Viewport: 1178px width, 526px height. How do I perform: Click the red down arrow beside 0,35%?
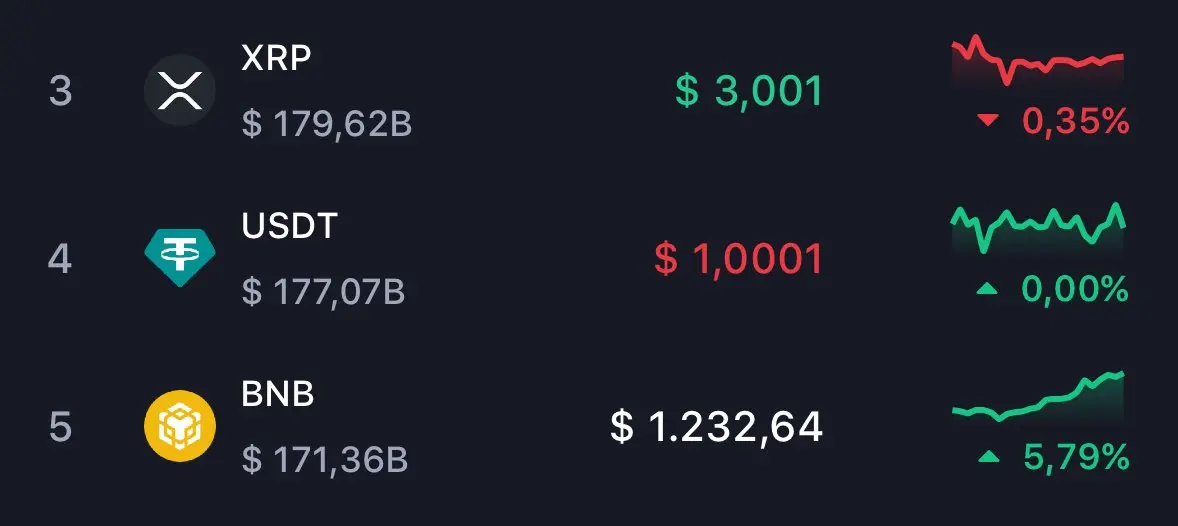point(988,120)
